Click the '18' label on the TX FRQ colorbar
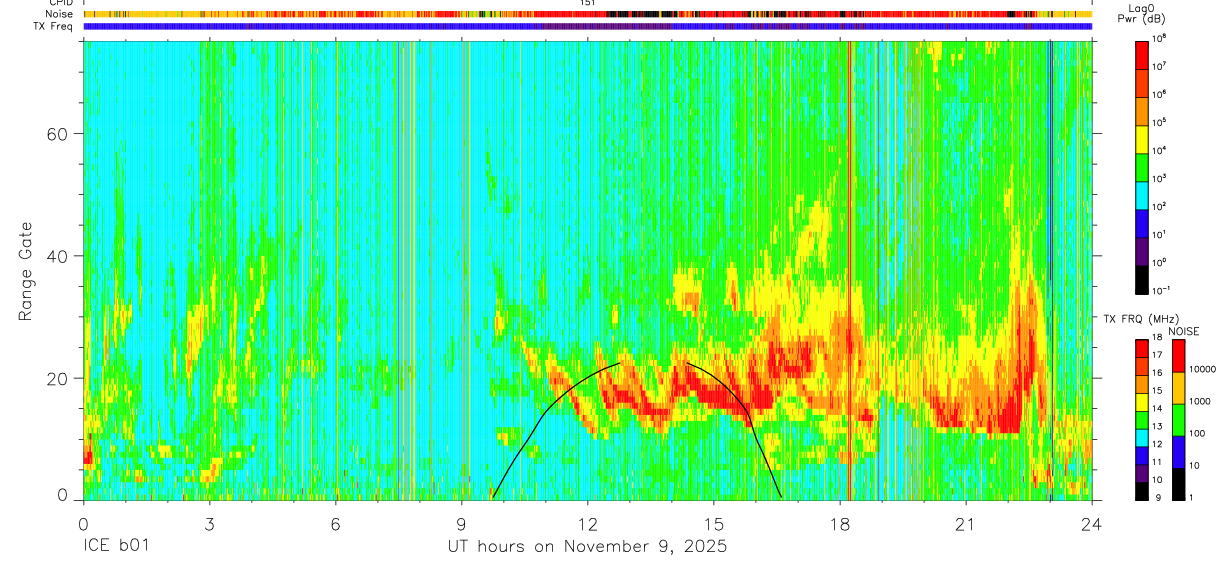Image resolution: width=1228 pixels, height=567 pixels. (1157, 337)
